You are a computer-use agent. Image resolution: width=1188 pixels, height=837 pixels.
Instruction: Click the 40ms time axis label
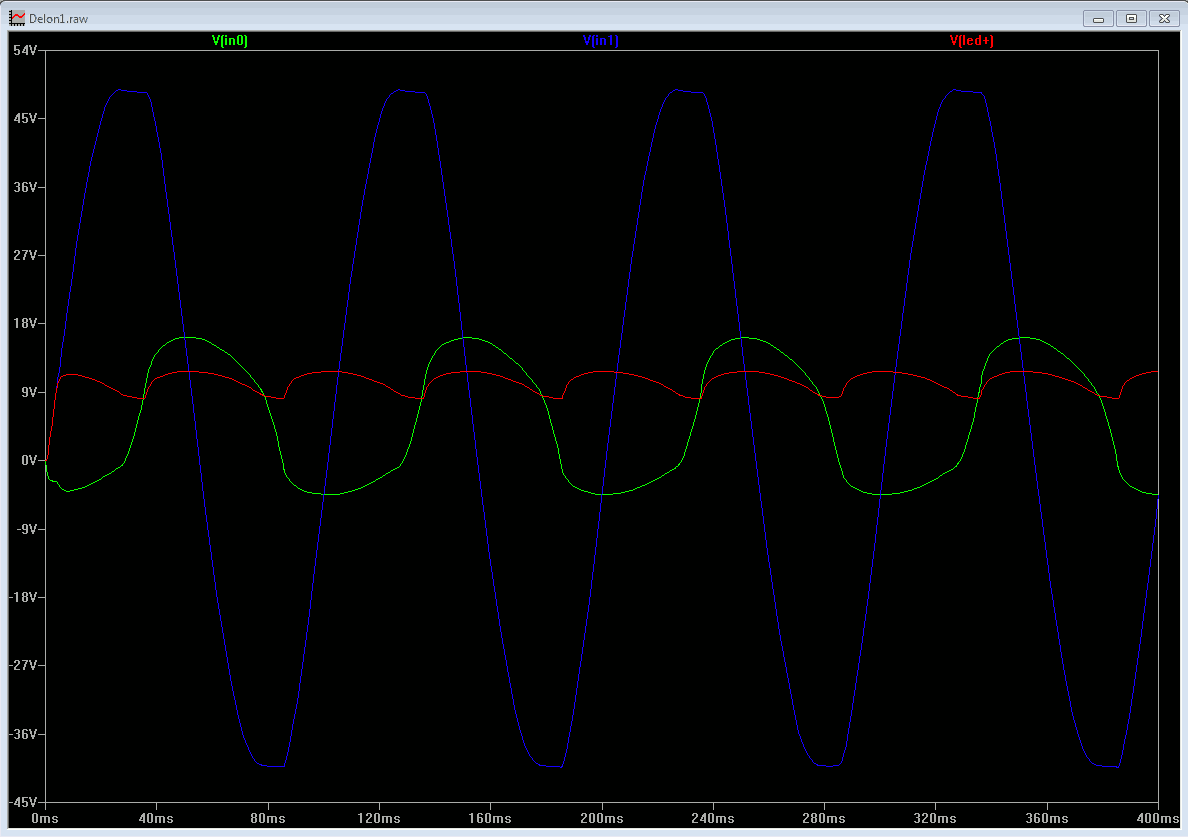(156, 818)
